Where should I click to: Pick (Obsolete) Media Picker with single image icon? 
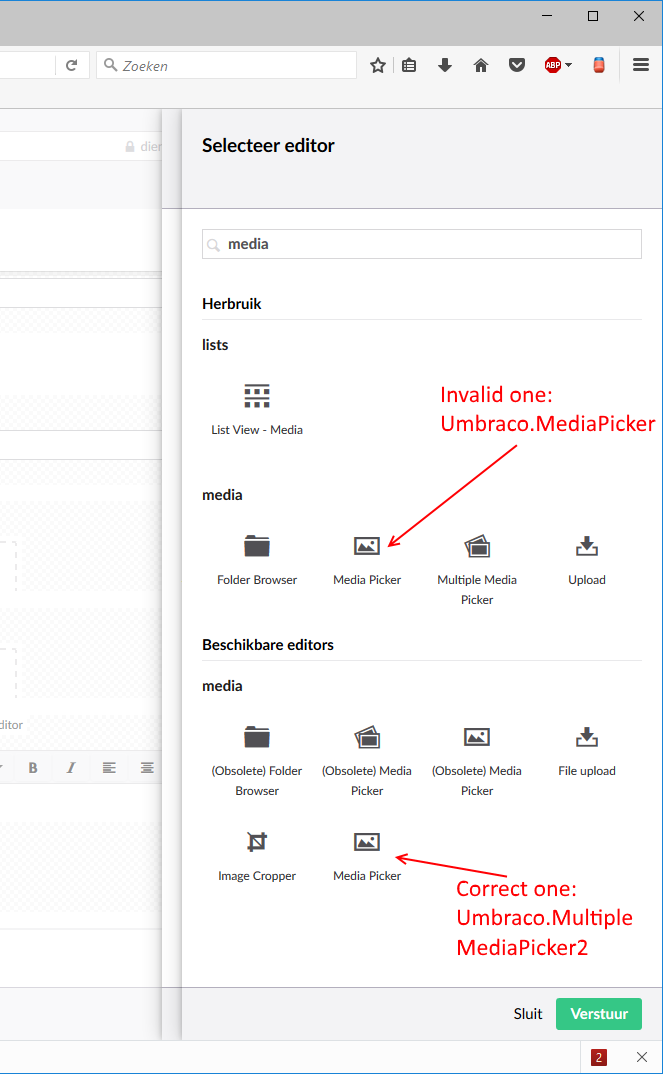coord(477,760)
